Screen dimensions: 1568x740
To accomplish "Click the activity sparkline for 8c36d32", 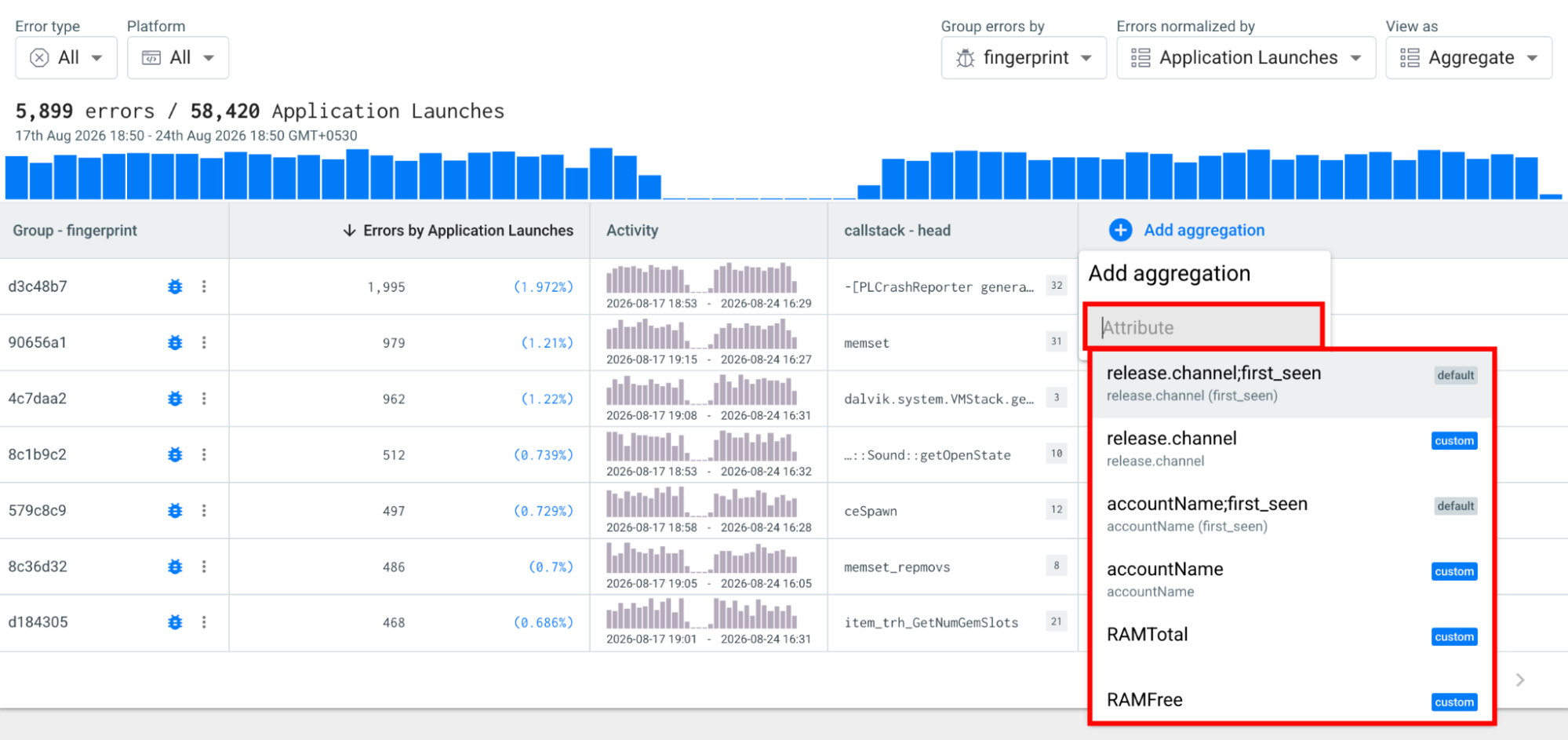I will (x=702, y=558).
